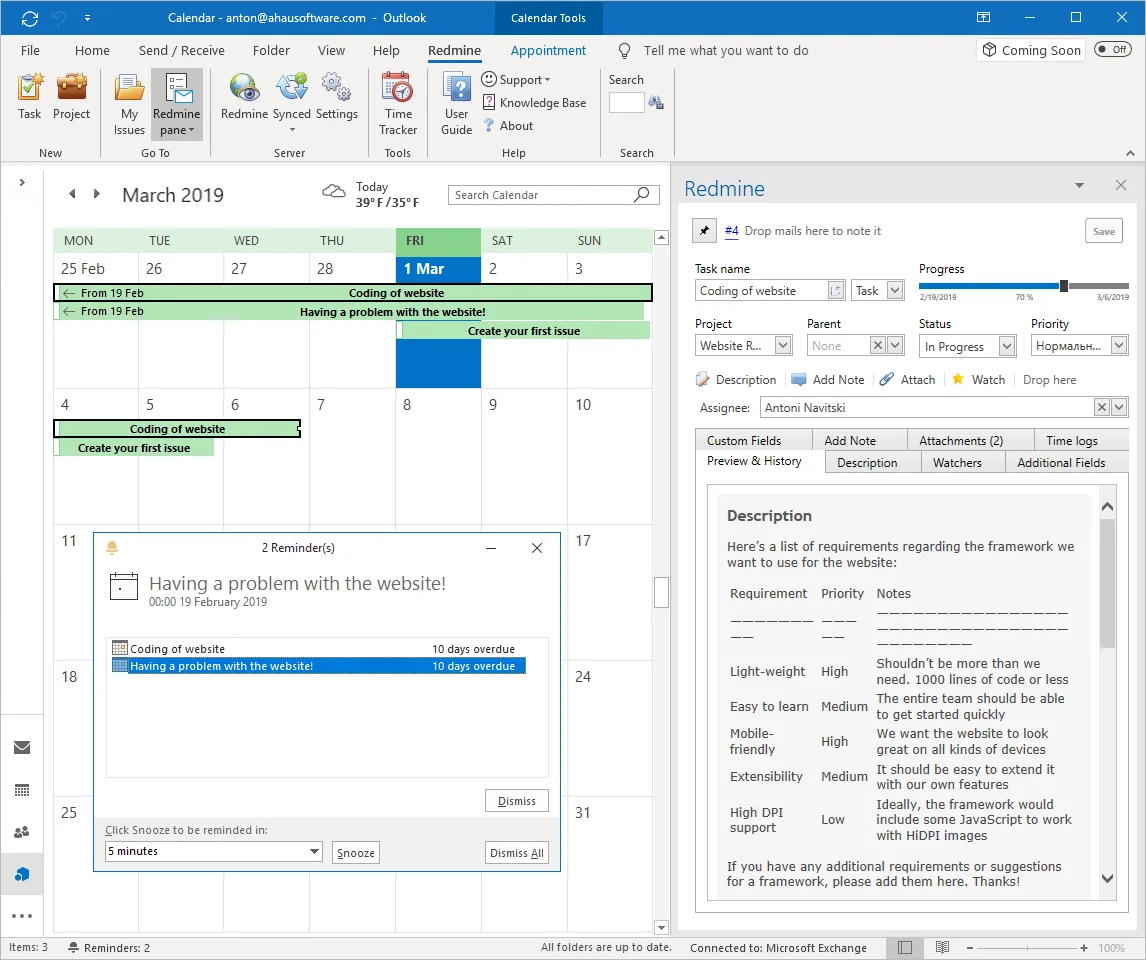Image resolution: width=1146 pixels, height=960 pixels.
Task: Open the Send / Receive tab
Action: (x=182, y=50)
